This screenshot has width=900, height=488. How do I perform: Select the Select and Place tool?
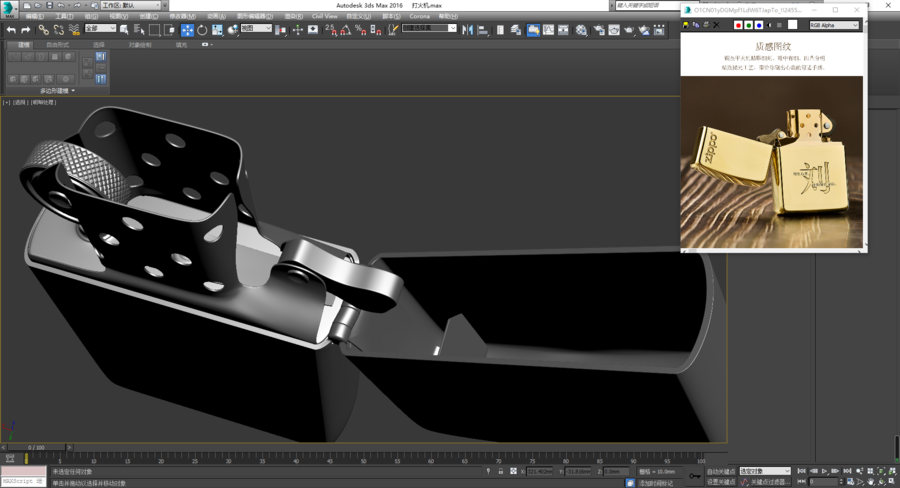click(232, 30)
